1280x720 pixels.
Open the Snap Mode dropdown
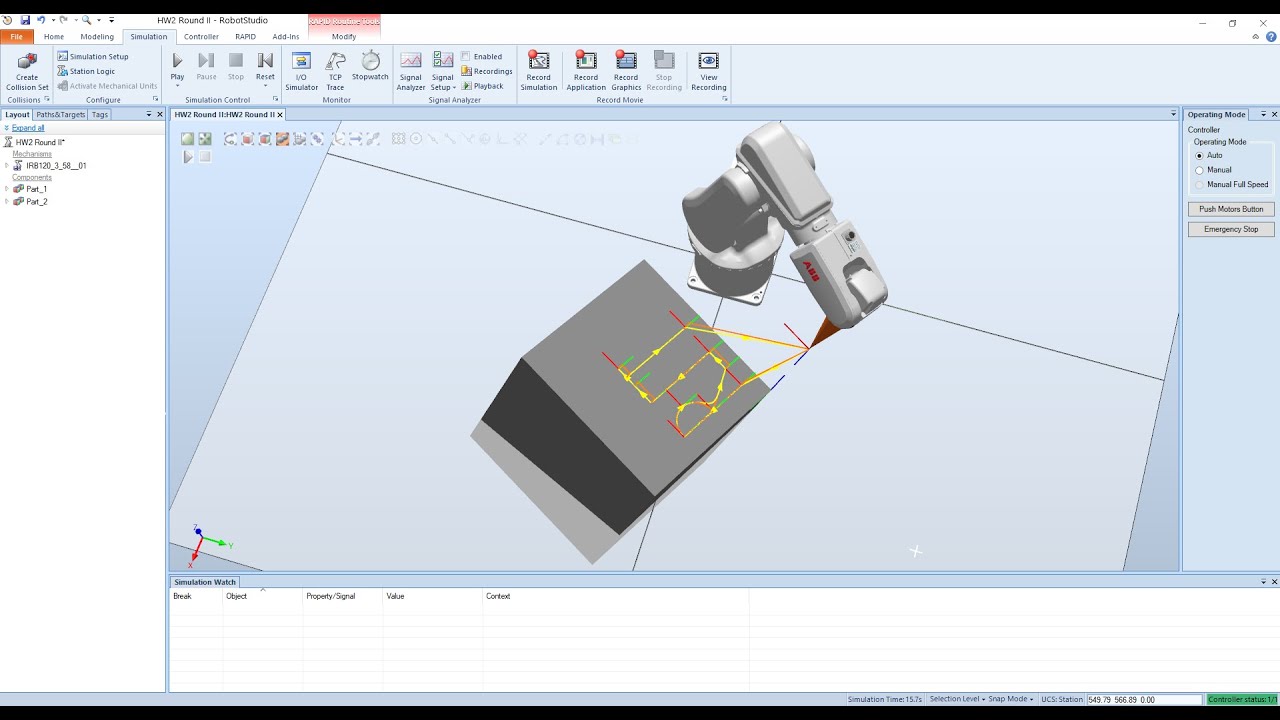(x=1009, y=699)
